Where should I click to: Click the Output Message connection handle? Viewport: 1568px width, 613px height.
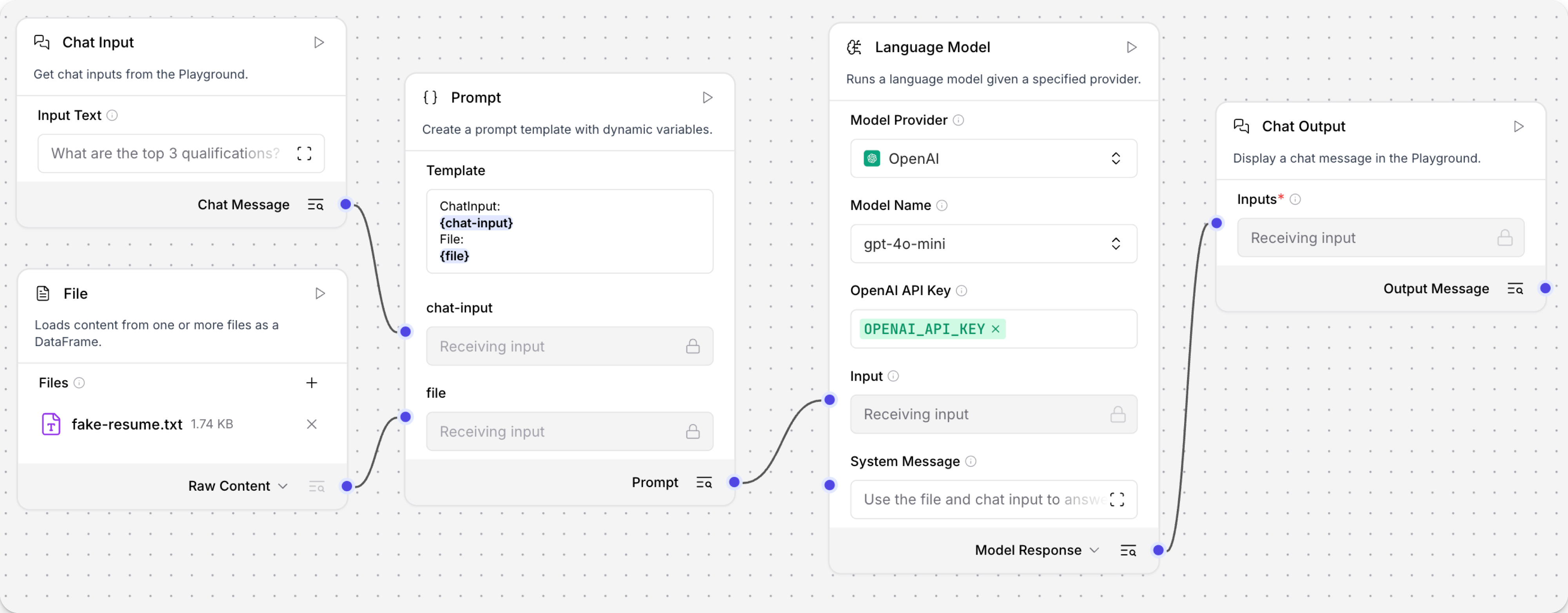click(1545, 288)
